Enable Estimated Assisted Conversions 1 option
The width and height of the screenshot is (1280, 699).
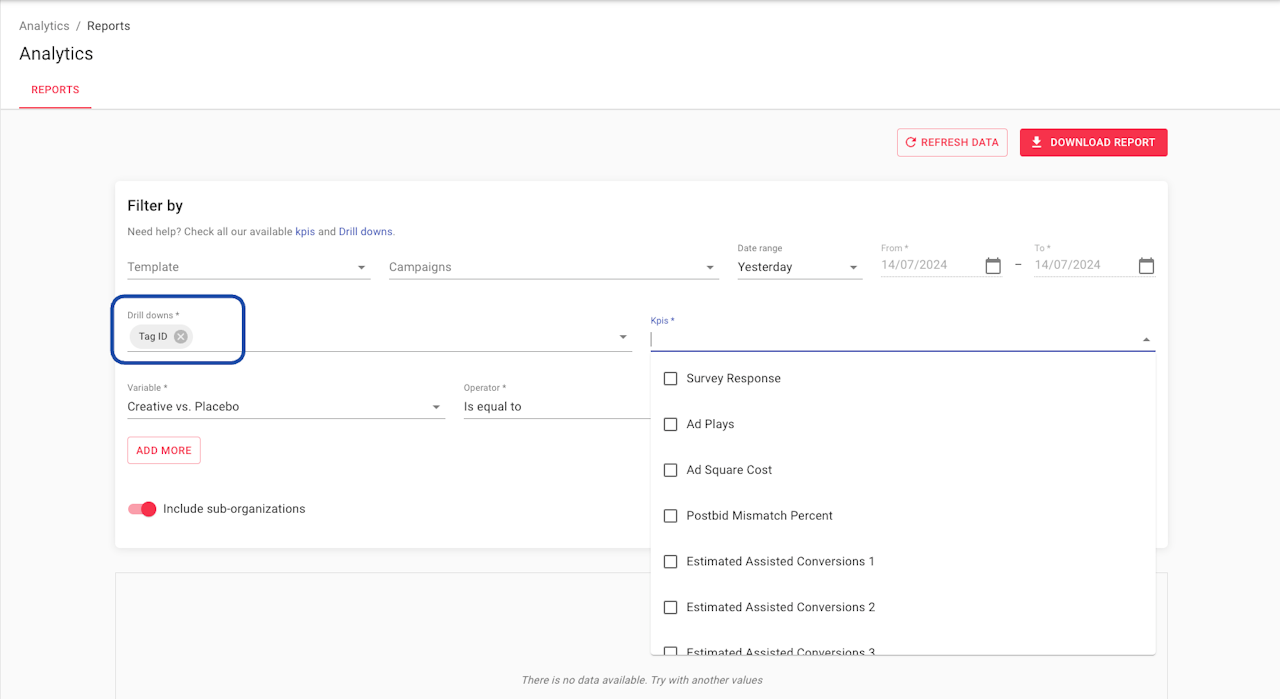click(671, 562)
